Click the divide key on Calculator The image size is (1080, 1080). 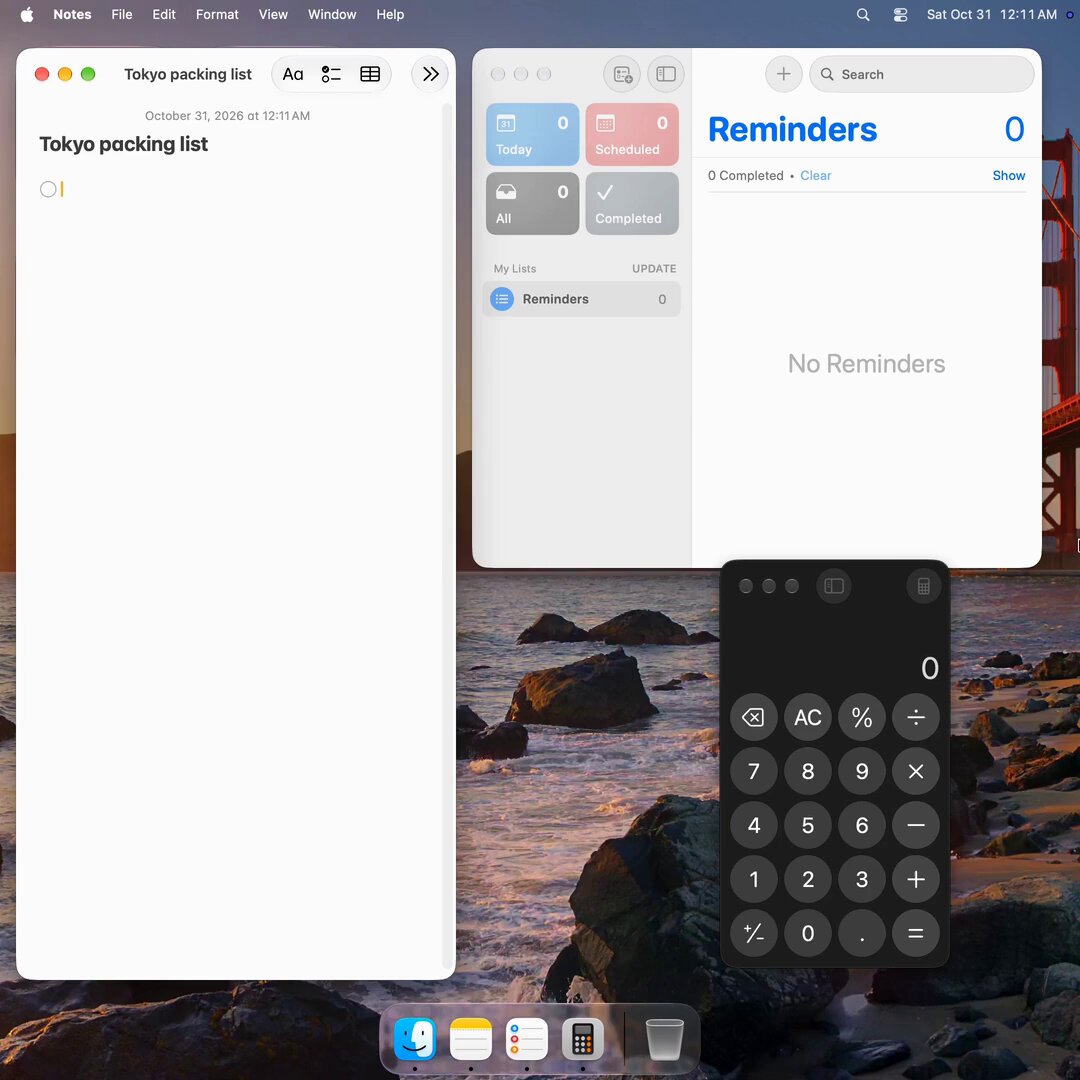tap(915, 717)
